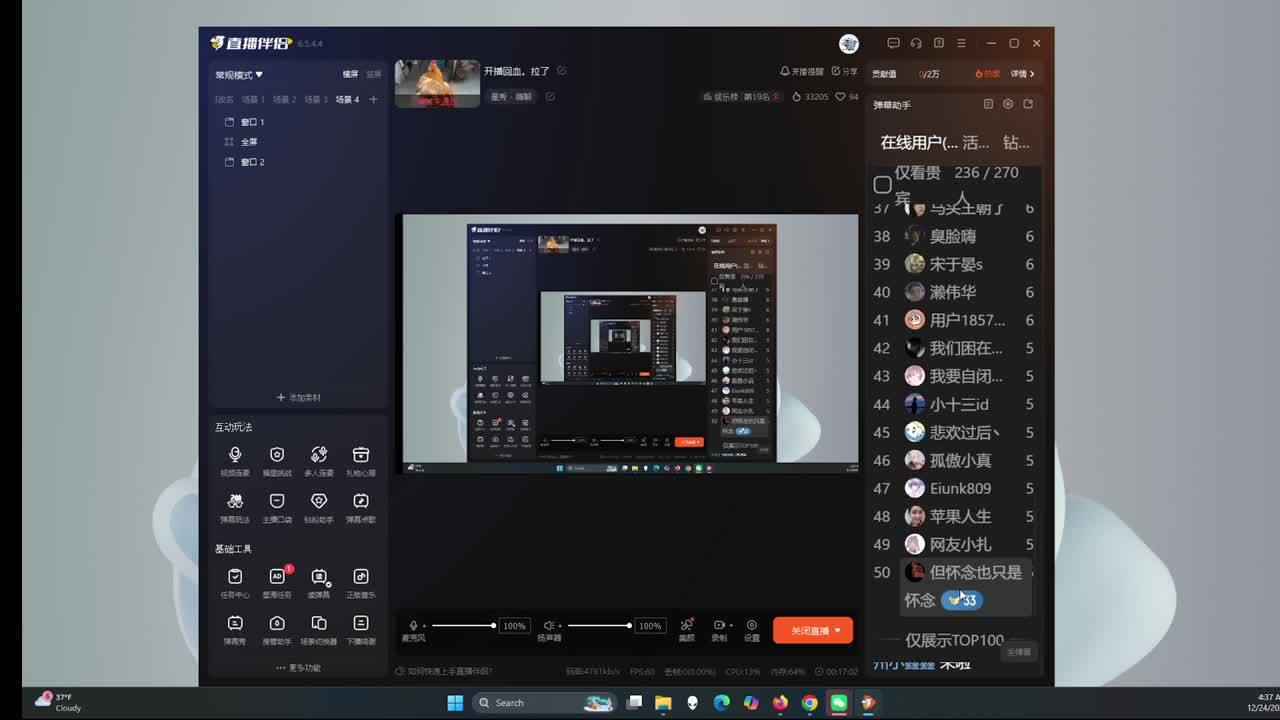Switch to the 场景 3 tab
Viewport: 1280px width, 720px height.
point(316,100)
